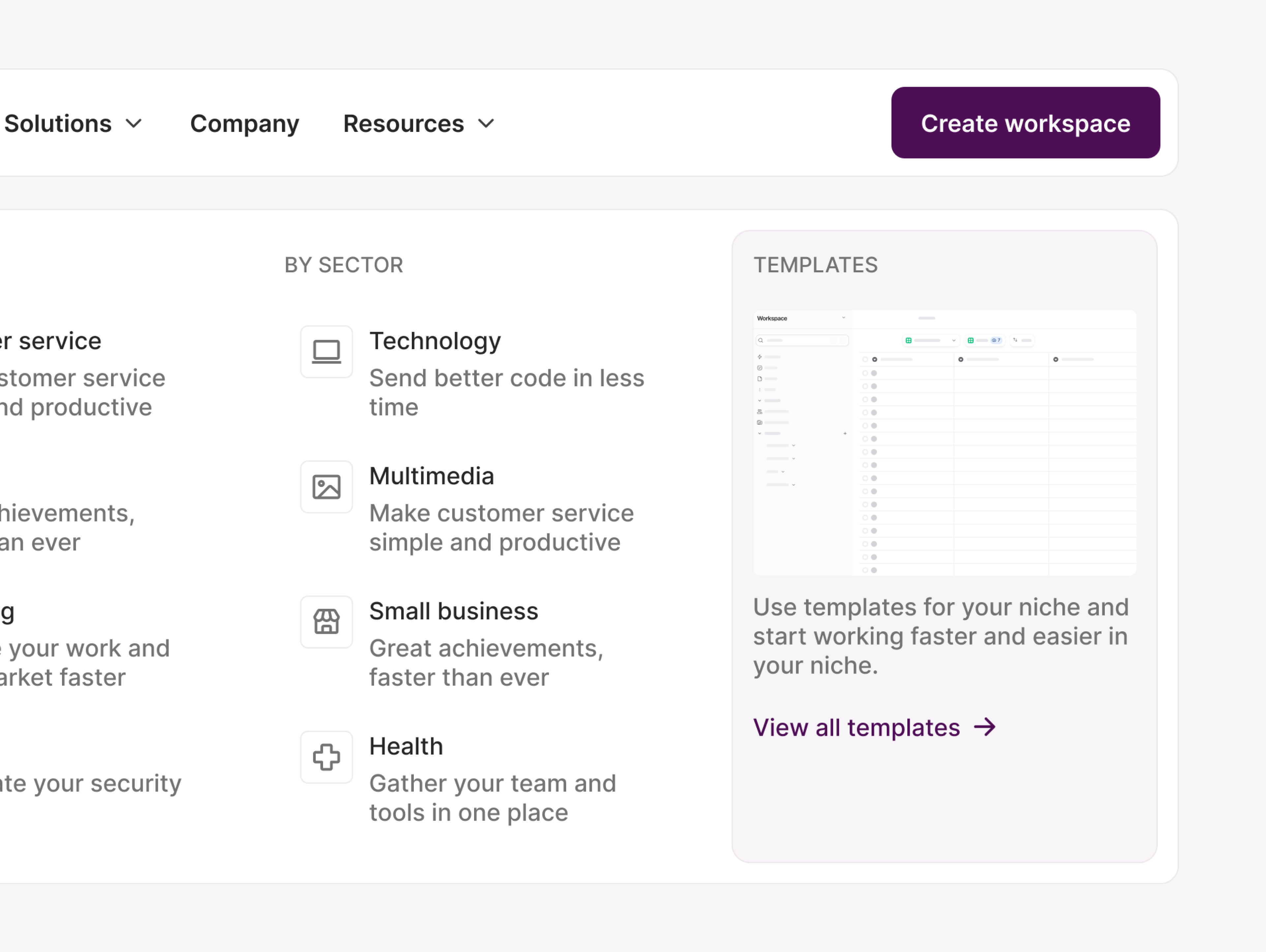Click the sort icon in the template preview

coord(1016,341)
